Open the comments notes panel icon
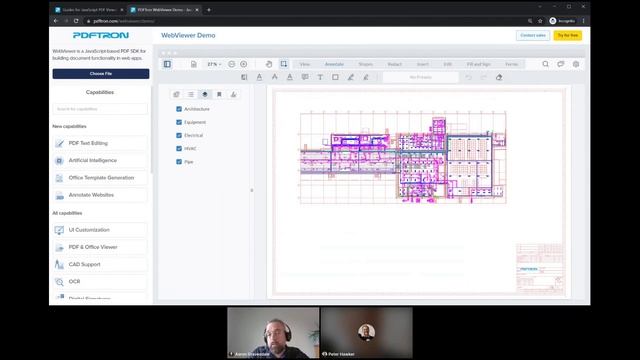The width and height of the screenshot is (640, 360). pos(560,64)
